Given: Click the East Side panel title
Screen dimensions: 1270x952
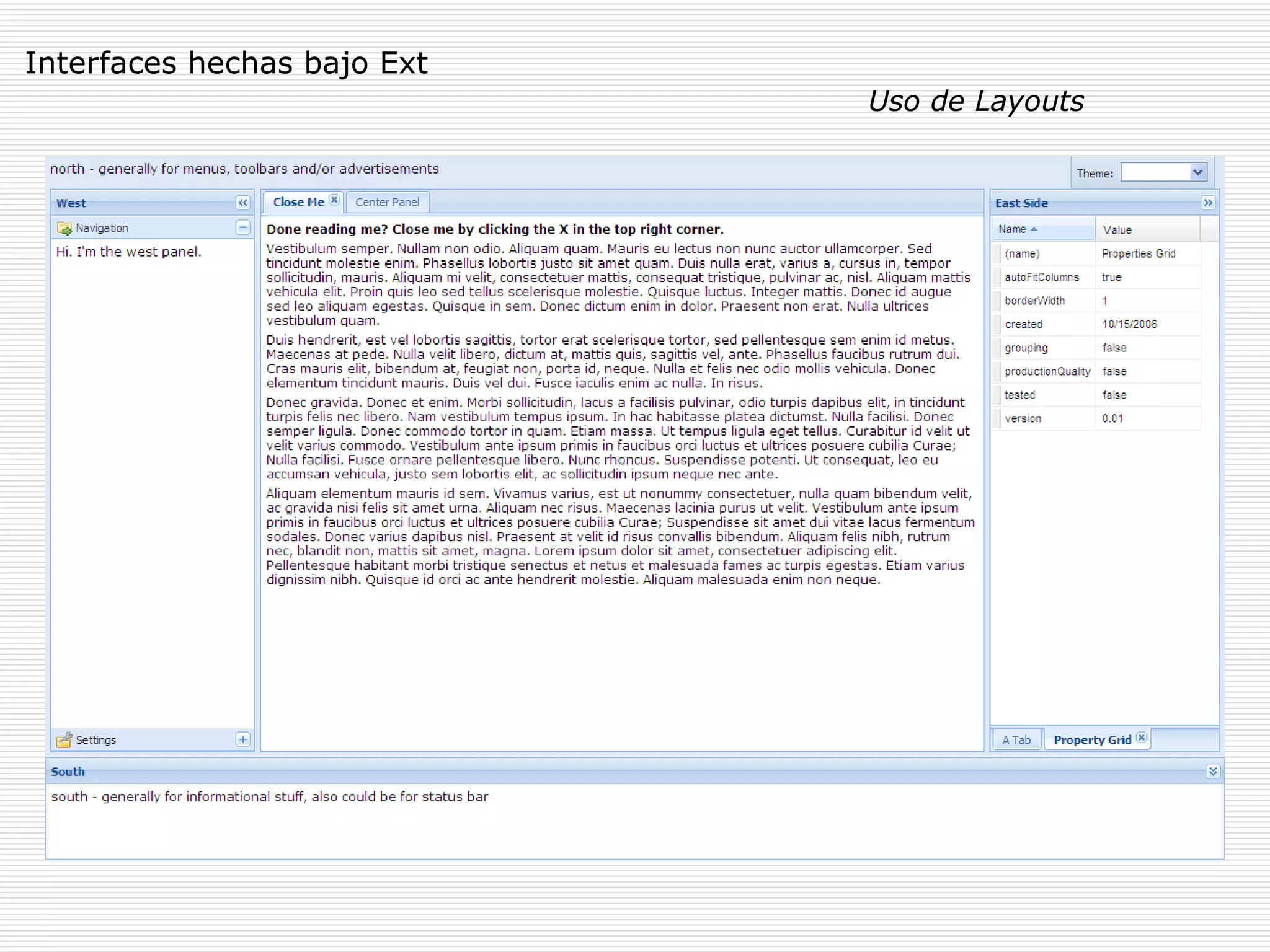Looking at the screenshot, I should [1021, 203].
